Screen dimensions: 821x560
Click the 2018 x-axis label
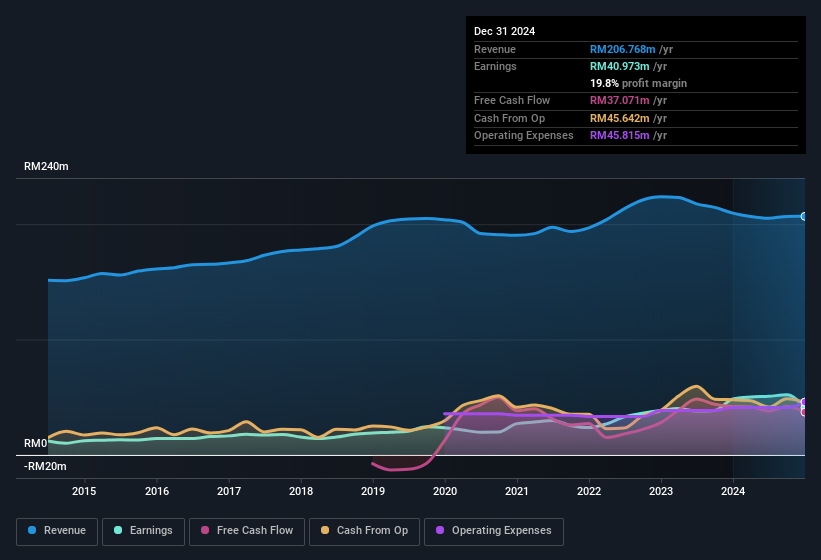(301, 491)
